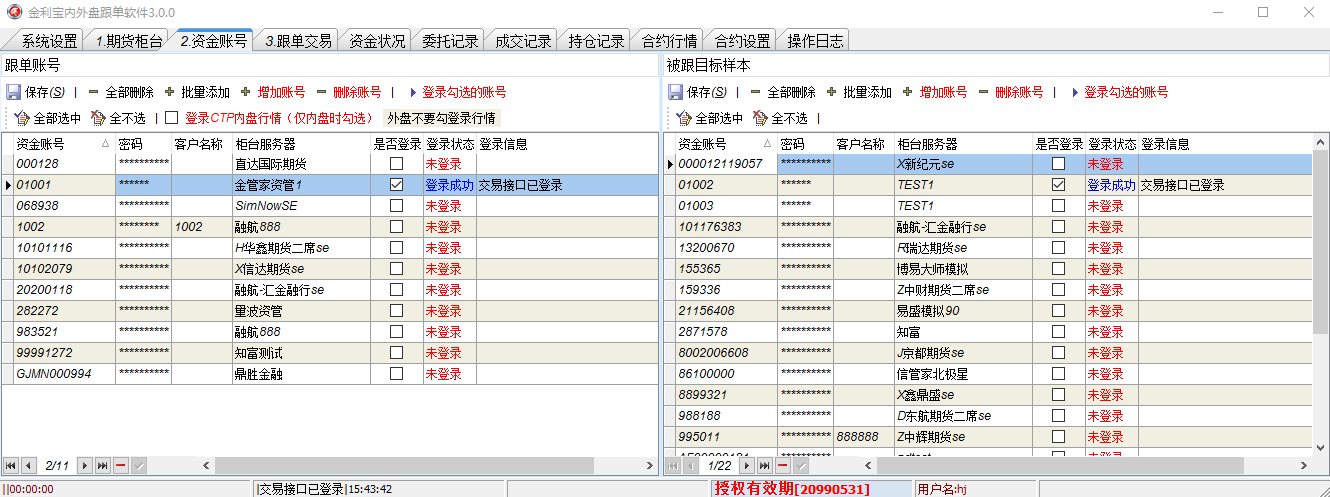Click the 外盘不要勾登录行情 label
The height and width of the screenshot is (497, 1330).
tap(442, 118)
